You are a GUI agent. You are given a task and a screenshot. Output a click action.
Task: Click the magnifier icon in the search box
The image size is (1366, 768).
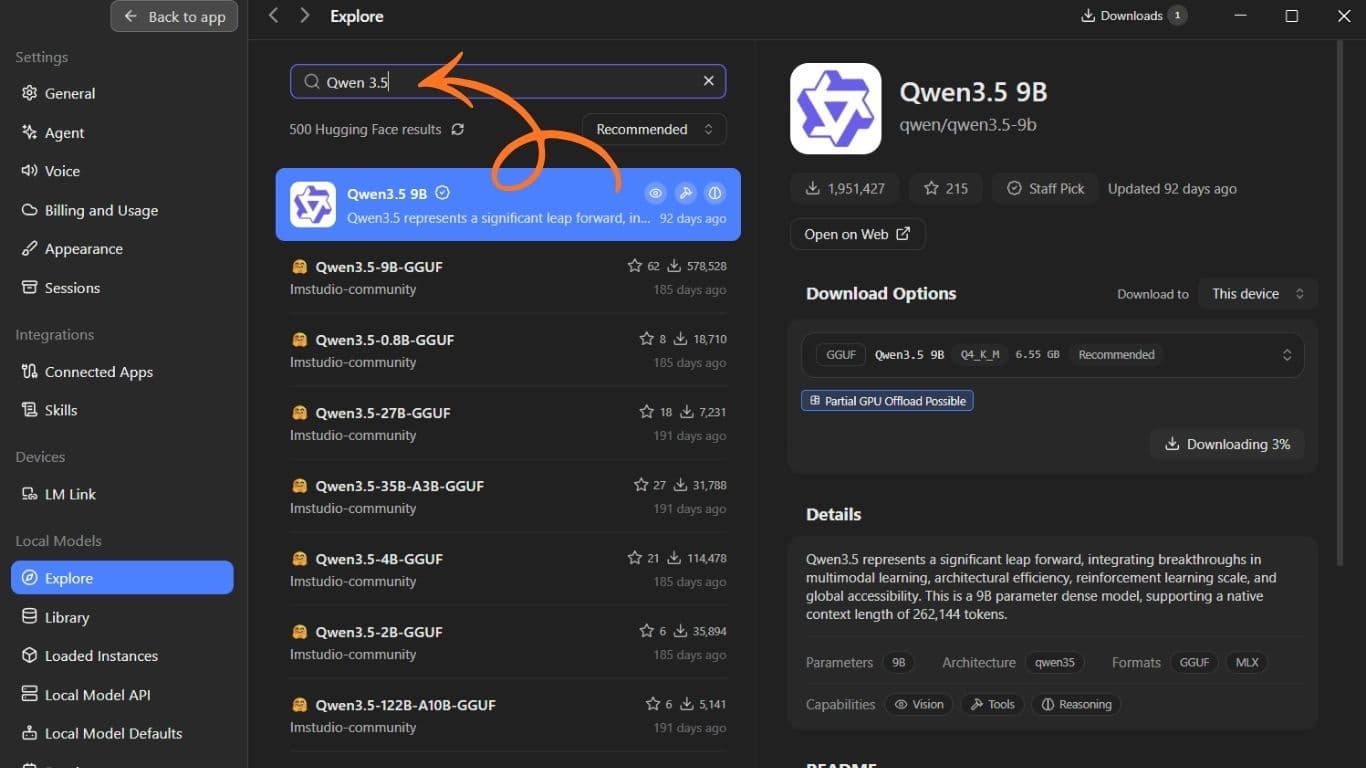(311, 82)
